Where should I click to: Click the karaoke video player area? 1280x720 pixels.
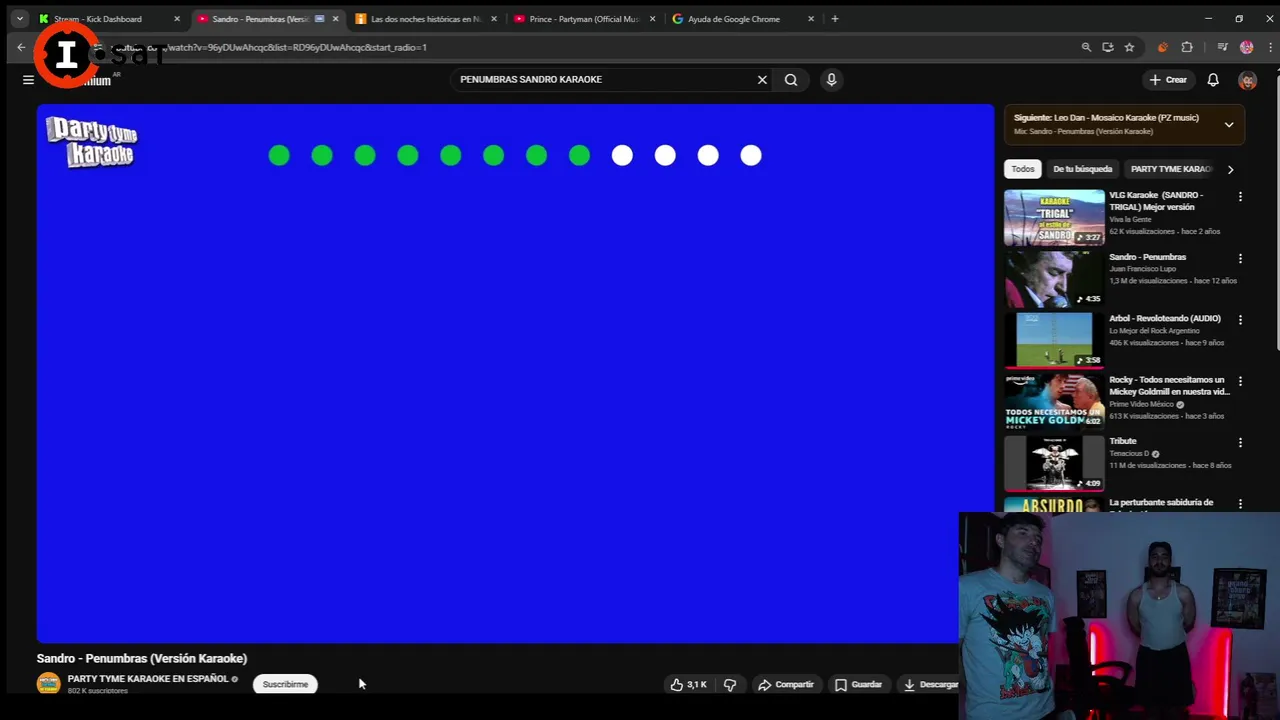[515, 373]
